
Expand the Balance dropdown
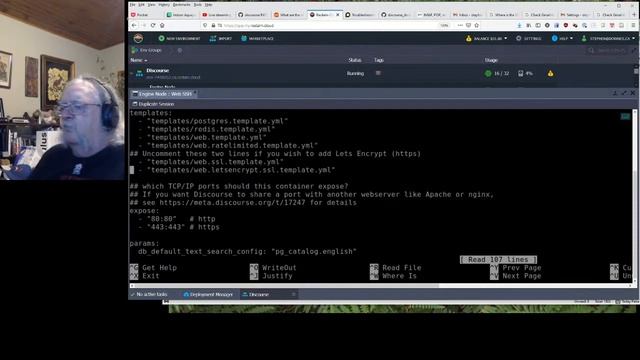(x=487, y=38)
